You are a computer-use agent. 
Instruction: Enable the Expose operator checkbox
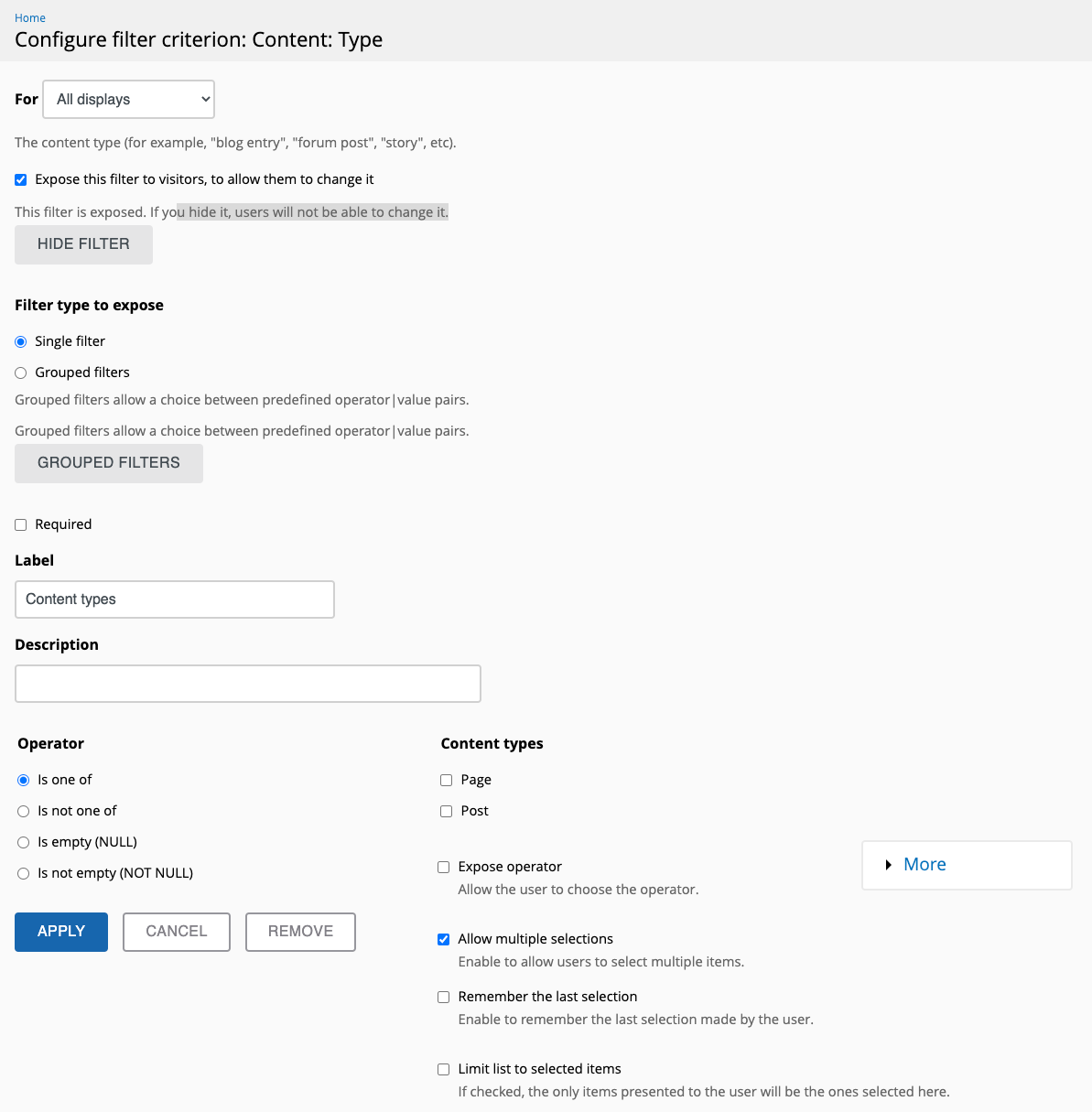pyautogui.click(x=444, y=867)
